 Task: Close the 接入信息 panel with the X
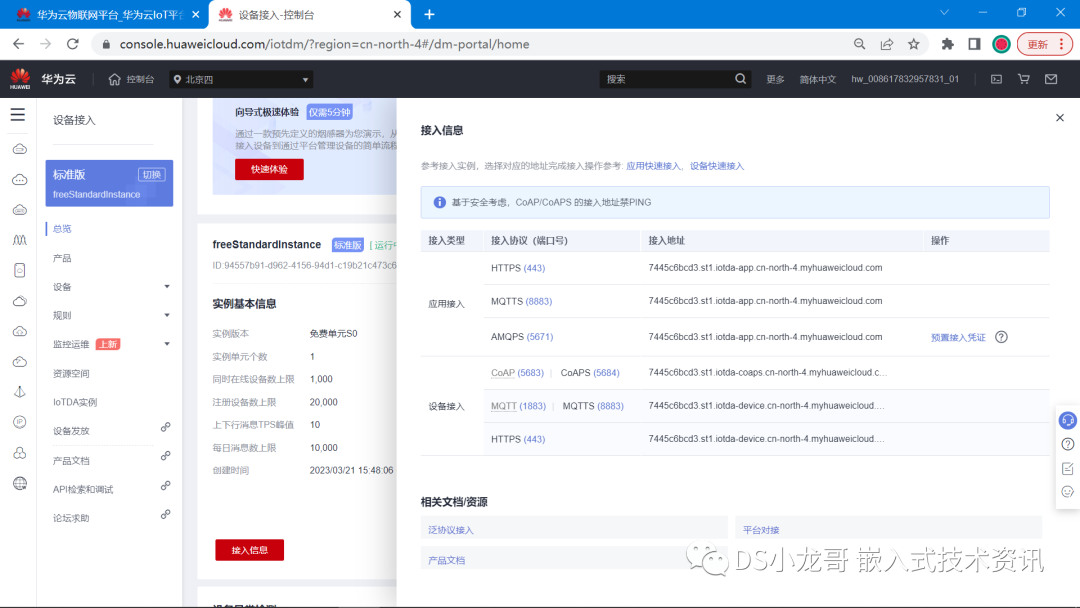pyautogui.click(x=1060, y=117)
